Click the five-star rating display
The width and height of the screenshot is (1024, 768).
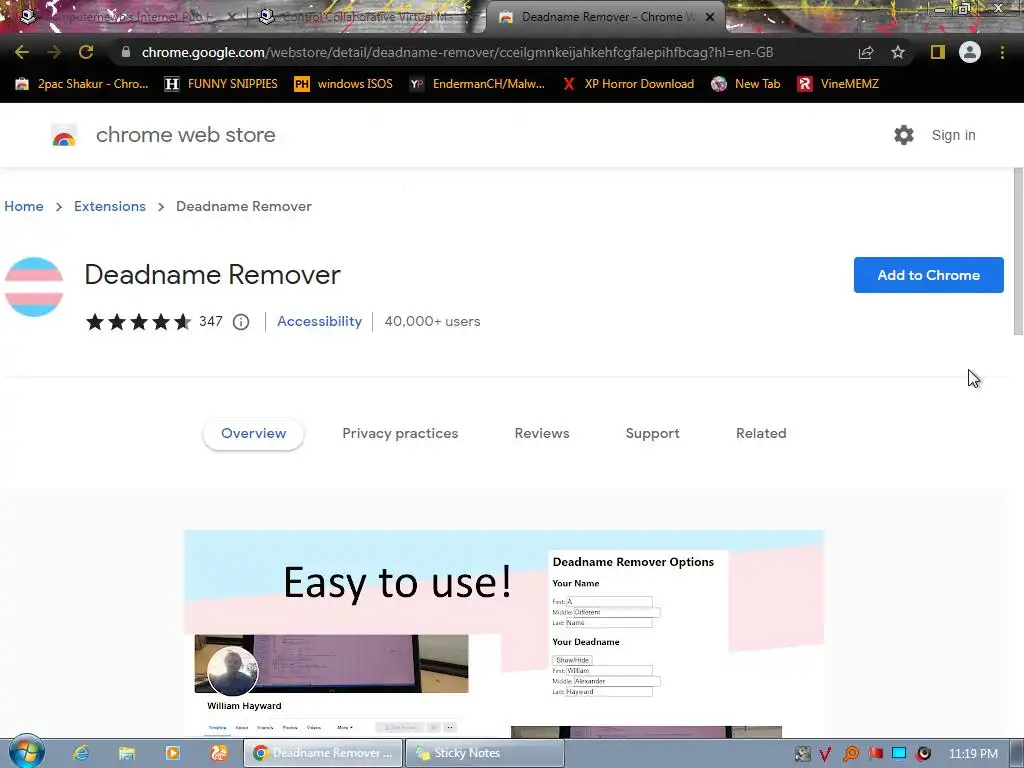[138, 321]
